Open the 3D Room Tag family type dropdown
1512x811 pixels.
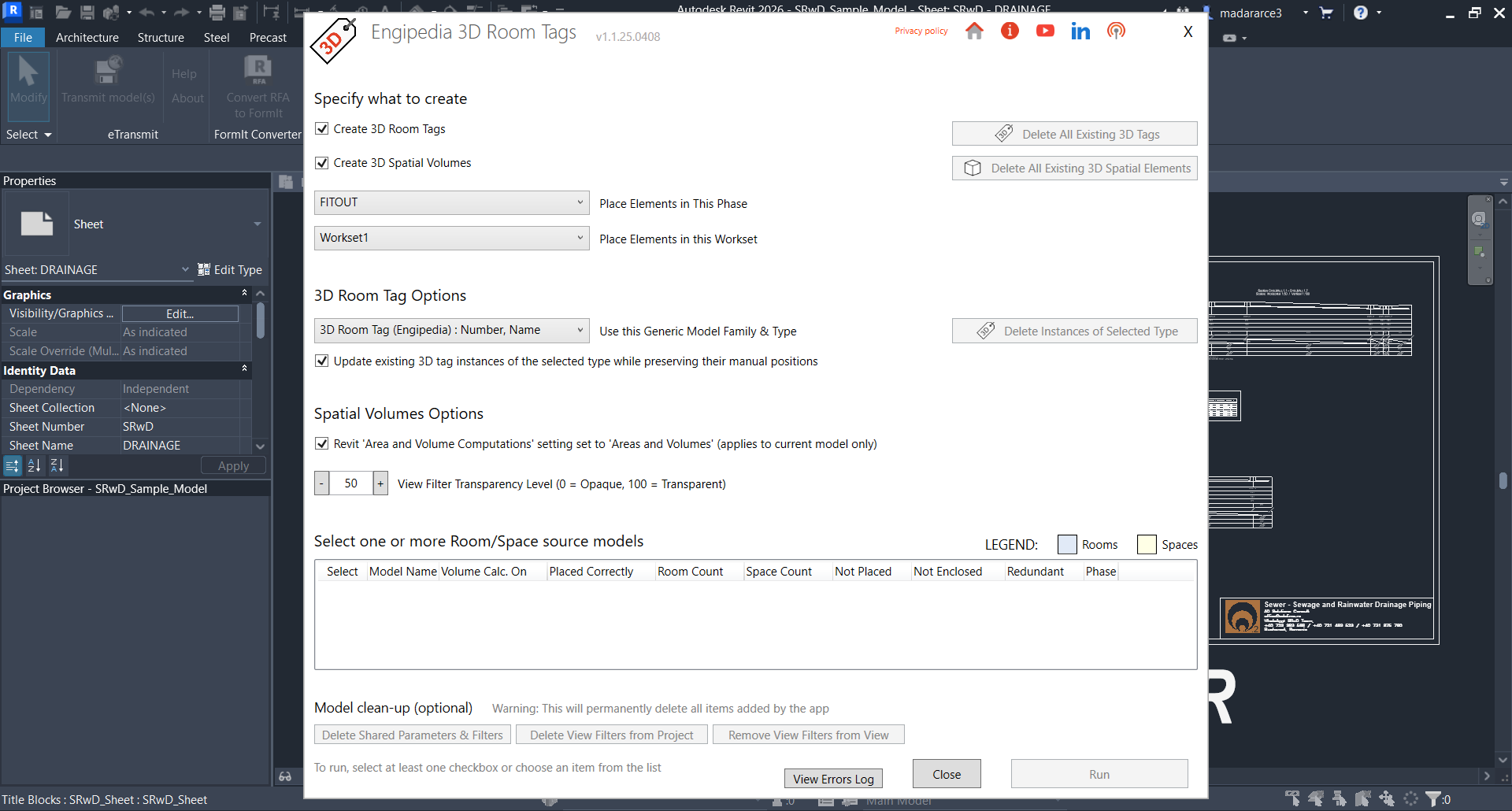tap(451, 330)
